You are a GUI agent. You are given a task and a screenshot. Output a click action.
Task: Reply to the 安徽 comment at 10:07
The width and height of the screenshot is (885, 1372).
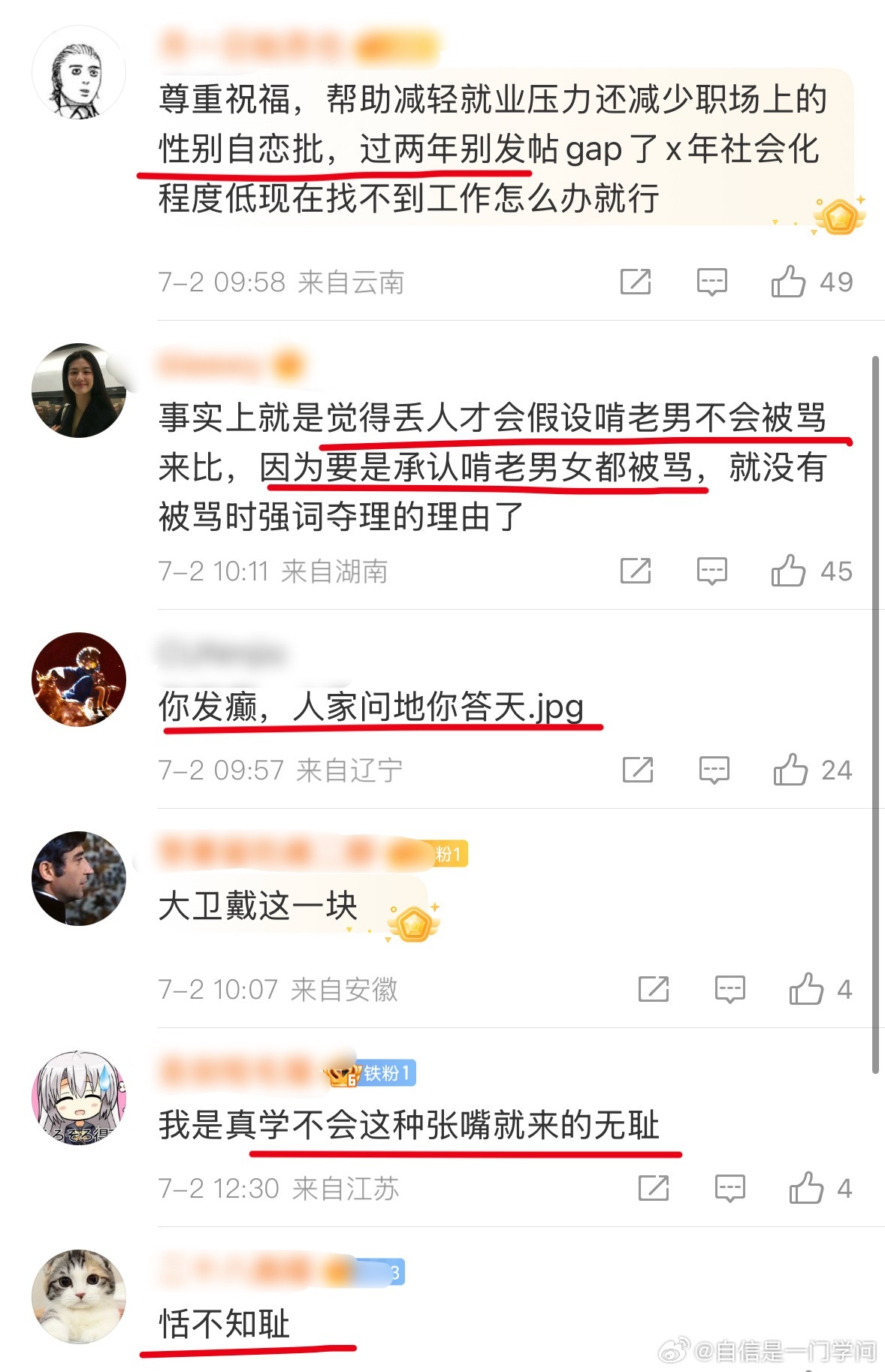pyautogui.click(x=729, y=990)
